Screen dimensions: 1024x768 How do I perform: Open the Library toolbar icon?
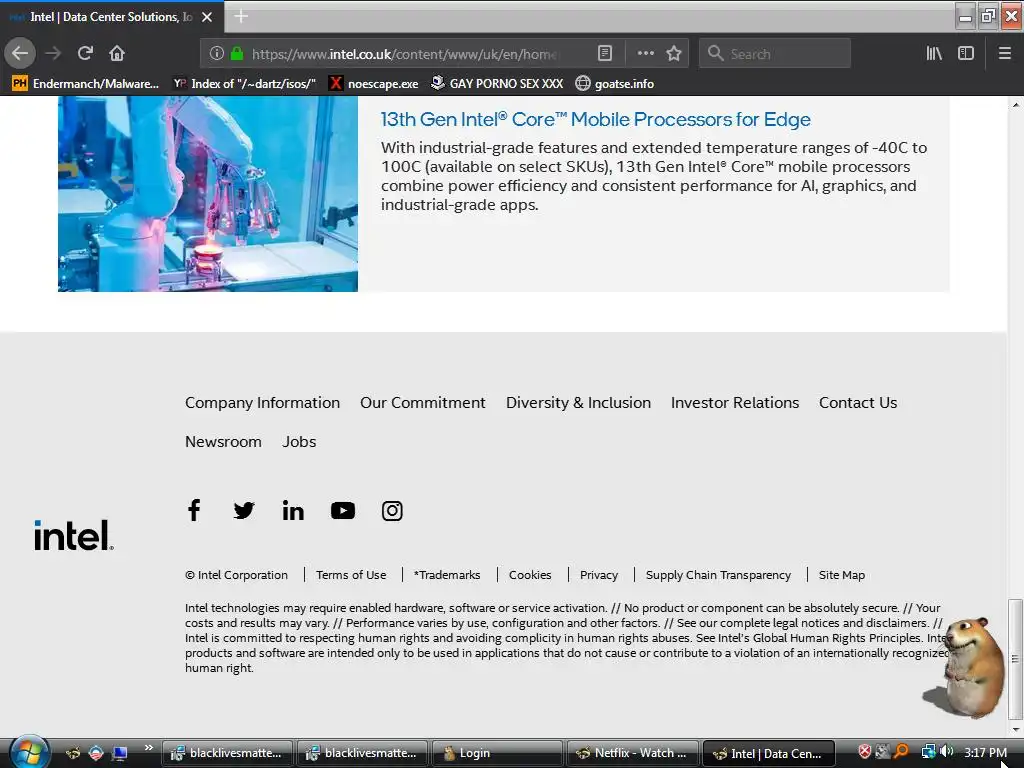tap(934, 54)
